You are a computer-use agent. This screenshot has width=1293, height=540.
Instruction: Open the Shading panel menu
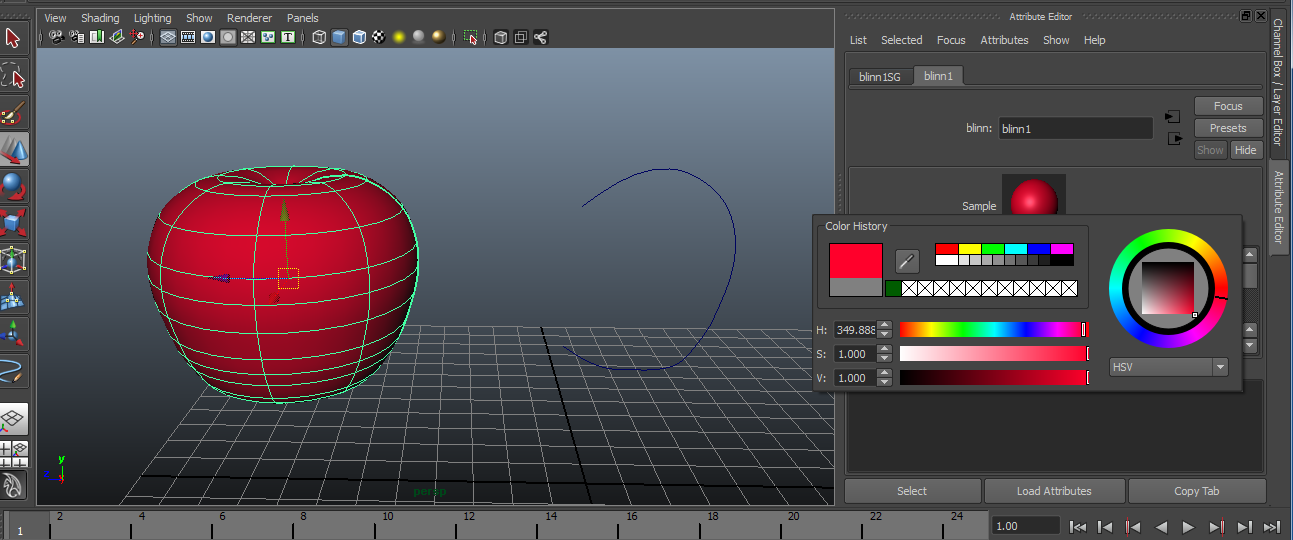(x=100, y=18)
